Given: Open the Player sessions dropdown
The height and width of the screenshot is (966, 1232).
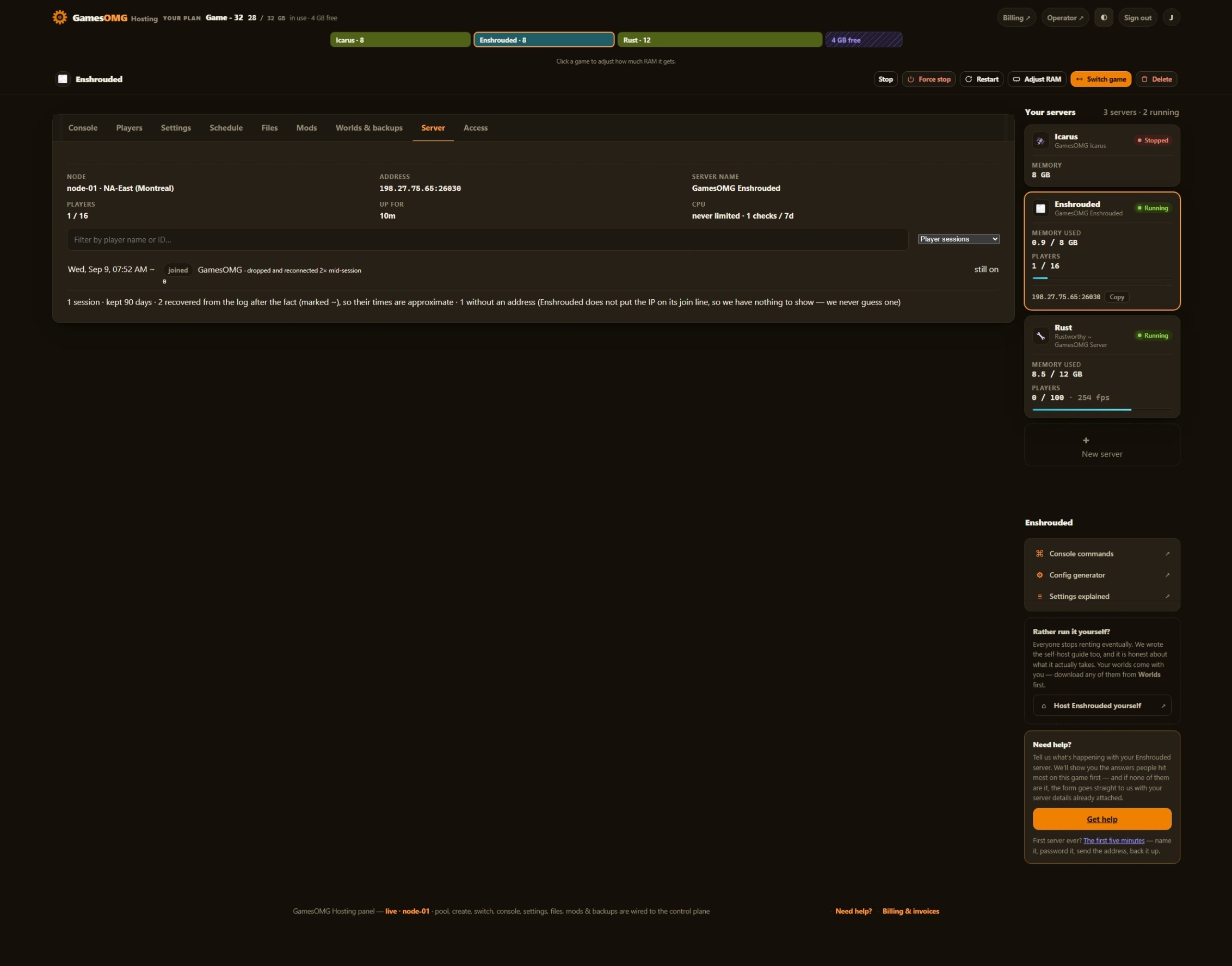Looking at the screenshot, I should click(x=958, y=239).
